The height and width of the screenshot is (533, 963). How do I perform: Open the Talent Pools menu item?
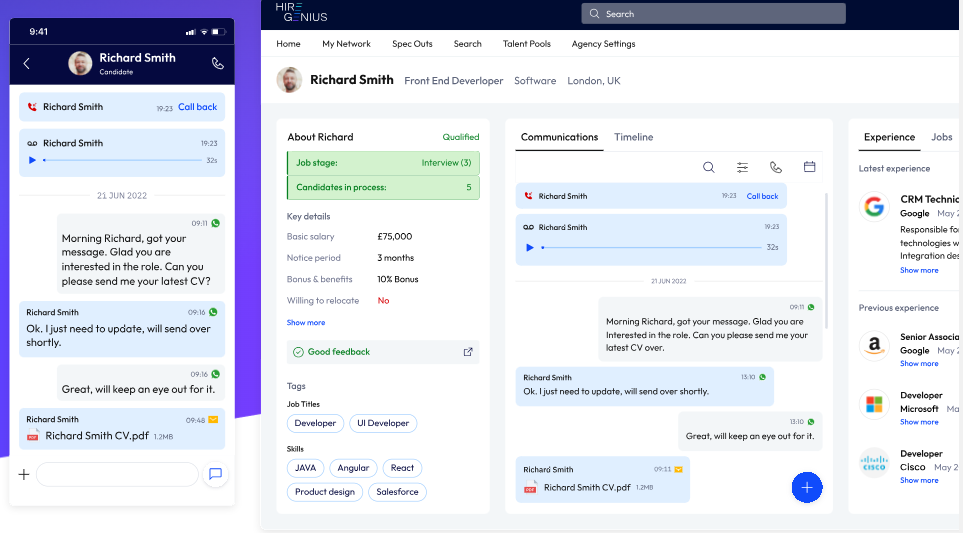click(x=526, y=44)
